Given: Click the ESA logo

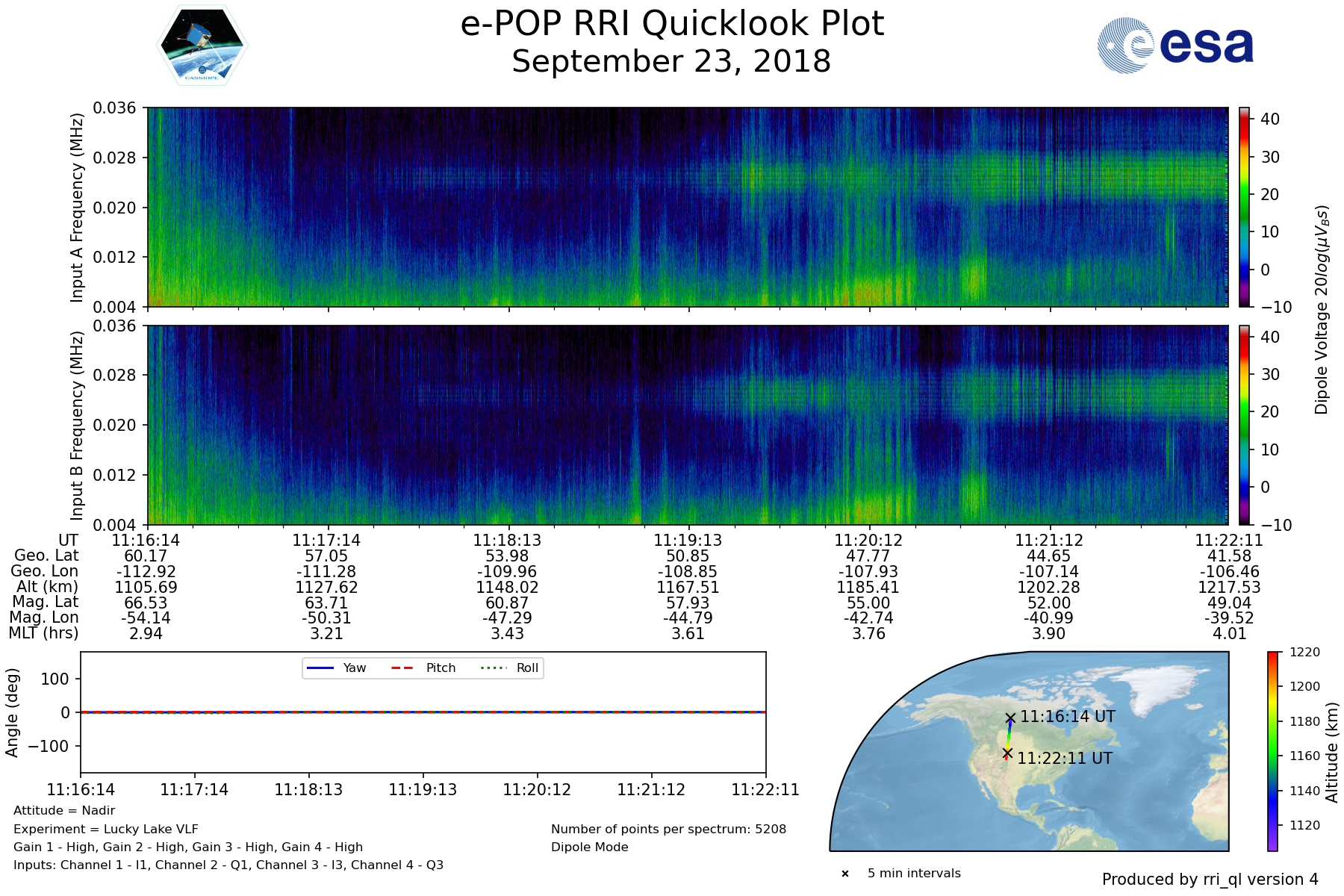Looking at the screenshot, I should point(1175,46).
